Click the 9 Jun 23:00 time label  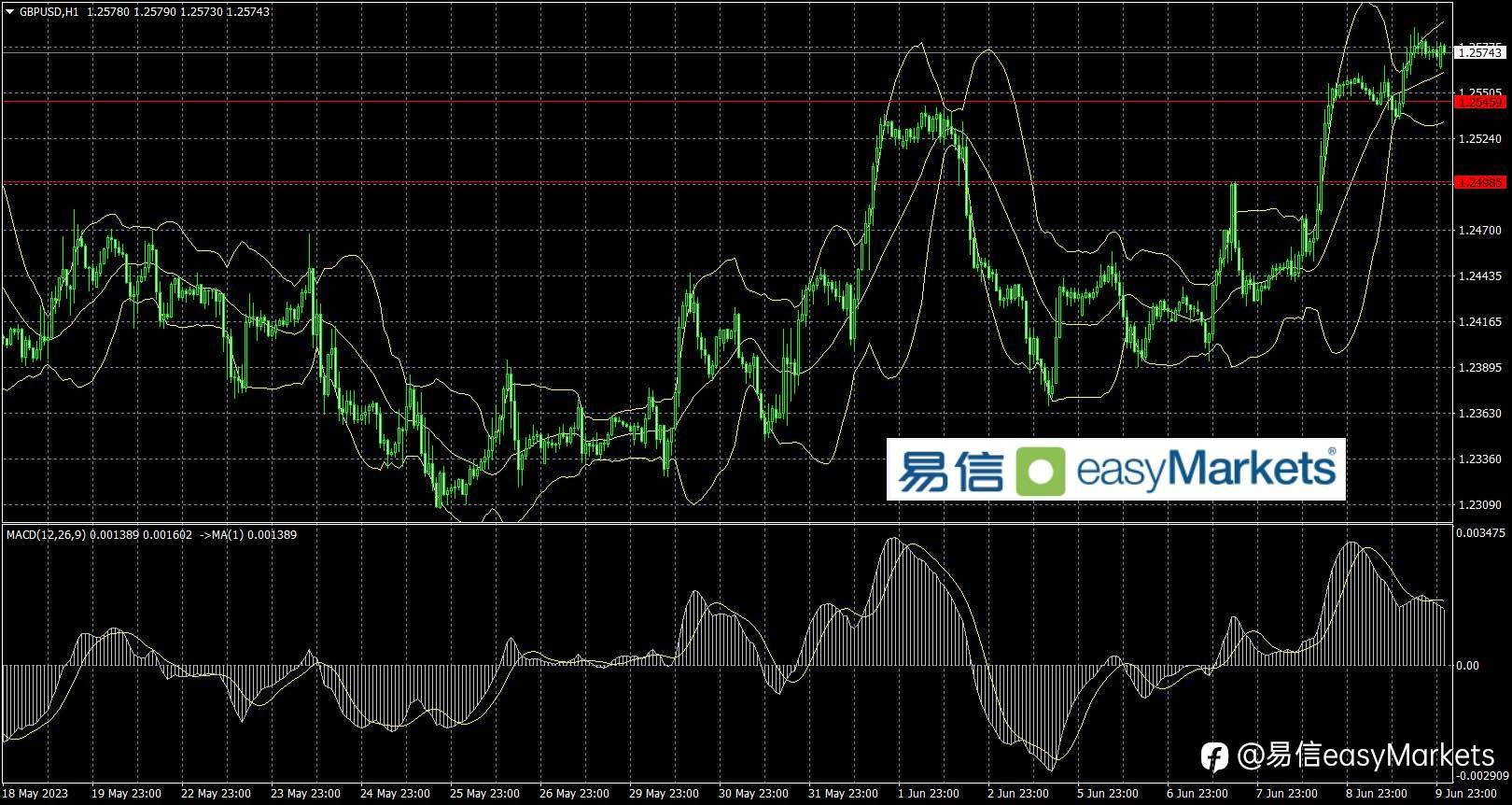1466,794
